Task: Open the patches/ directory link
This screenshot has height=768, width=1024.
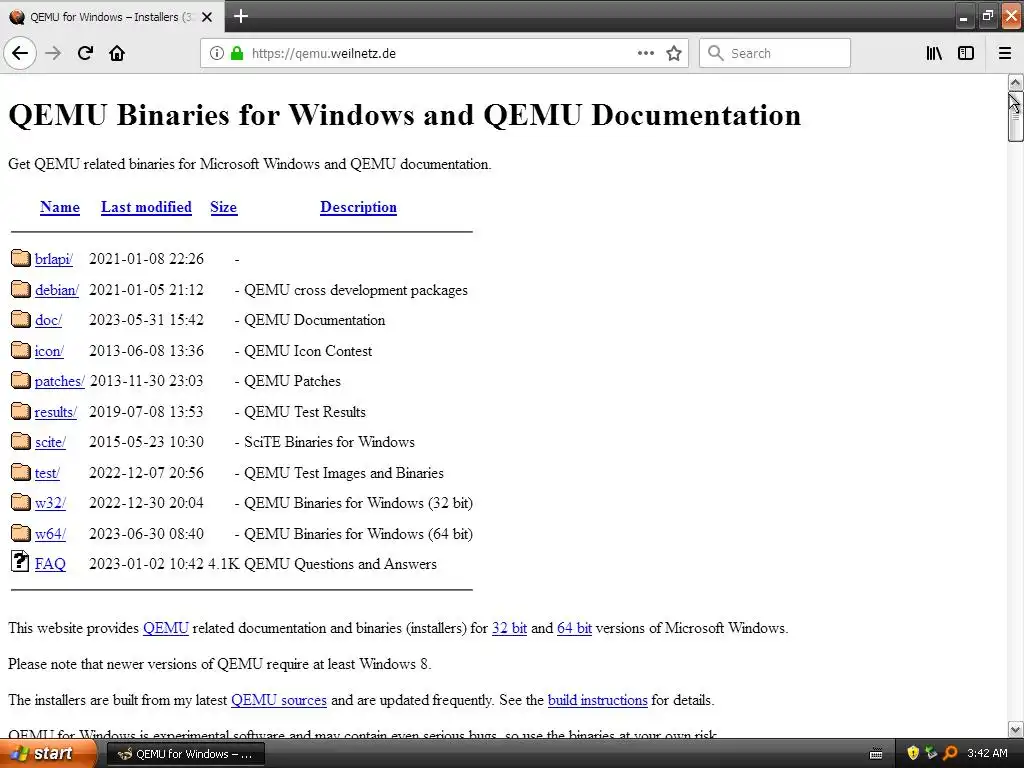Action: [59, 381]
